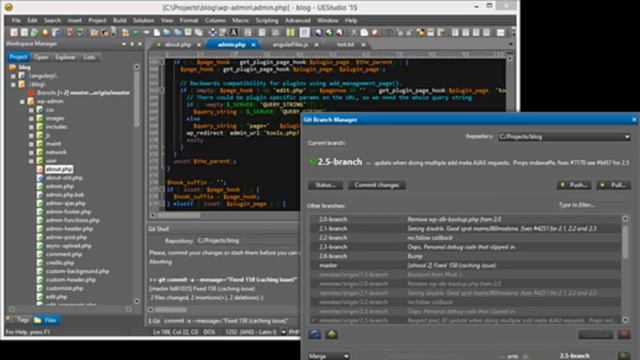Click the Push... button

click(x=574, y=185)
